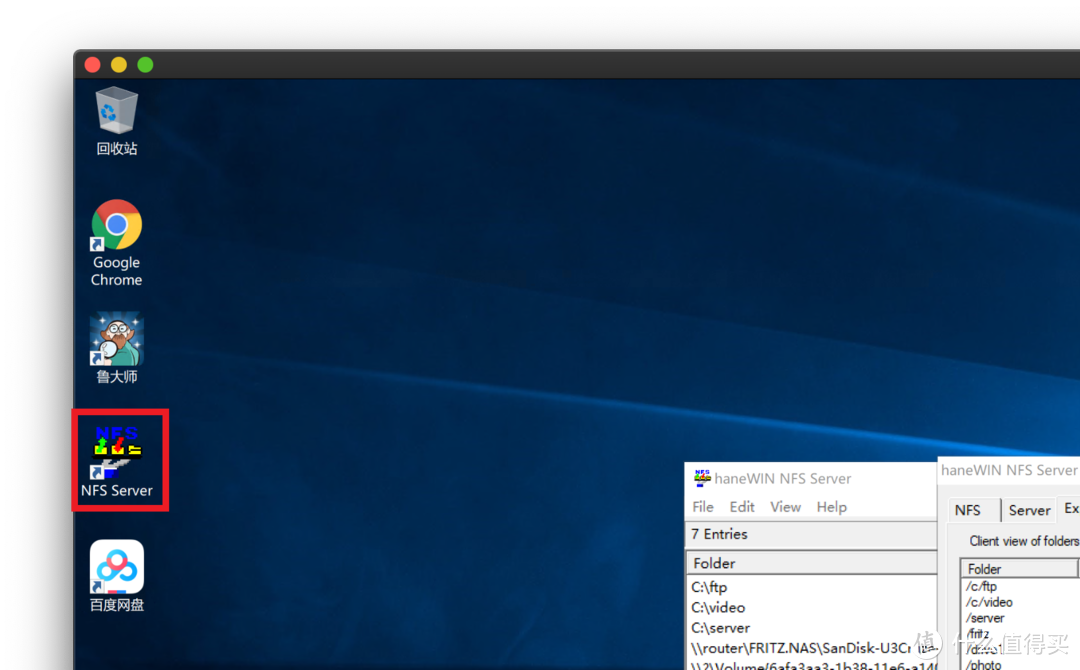Open the View menu
The height and width of the screenshot is (670, 1080).
tap(785, 507)
